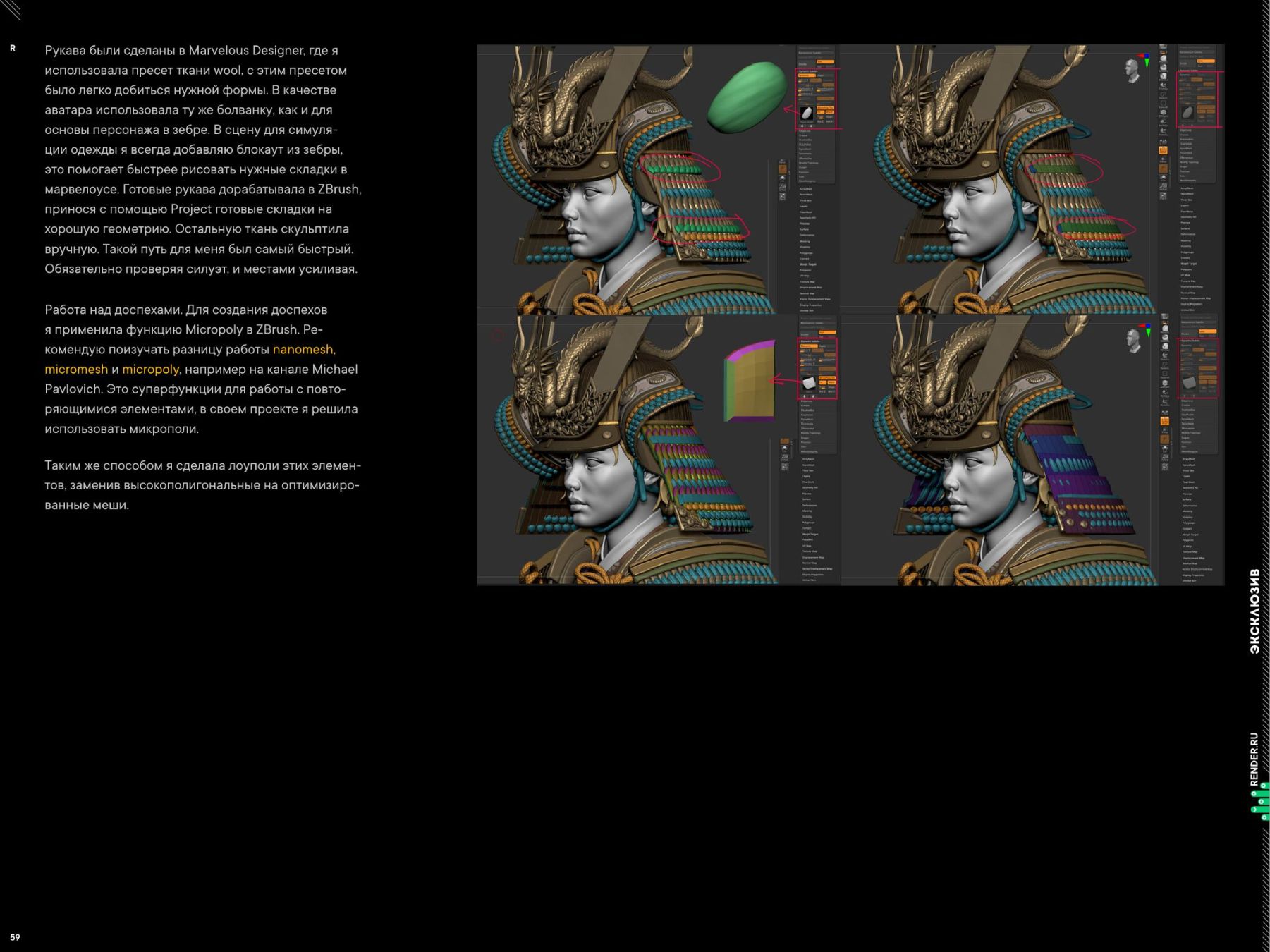The height and width of the screenshot is (952, 1270).
Task: Select white square MicroPoly thumbnail in bottom-left screenshot
Action: (809, 383)
